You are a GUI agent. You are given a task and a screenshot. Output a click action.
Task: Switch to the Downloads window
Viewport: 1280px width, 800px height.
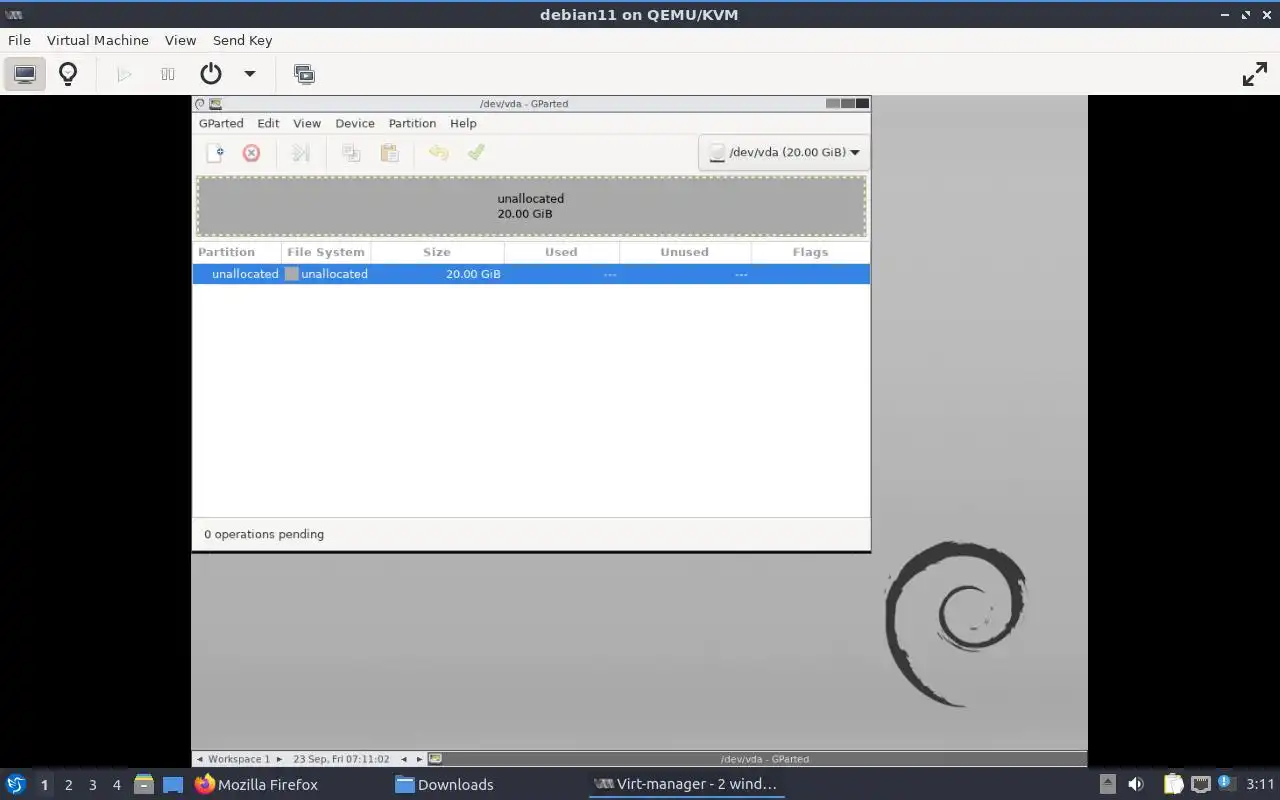[444, 784]
